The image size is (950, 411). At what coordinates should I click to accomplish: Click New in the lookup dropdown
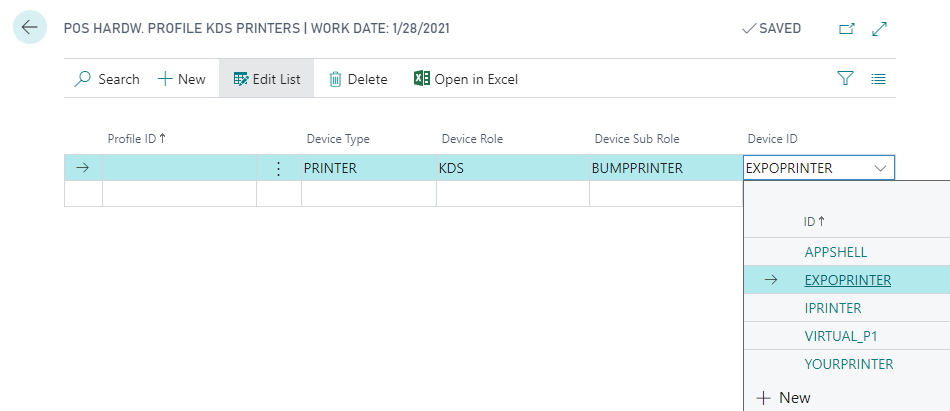tap(784, 398)
